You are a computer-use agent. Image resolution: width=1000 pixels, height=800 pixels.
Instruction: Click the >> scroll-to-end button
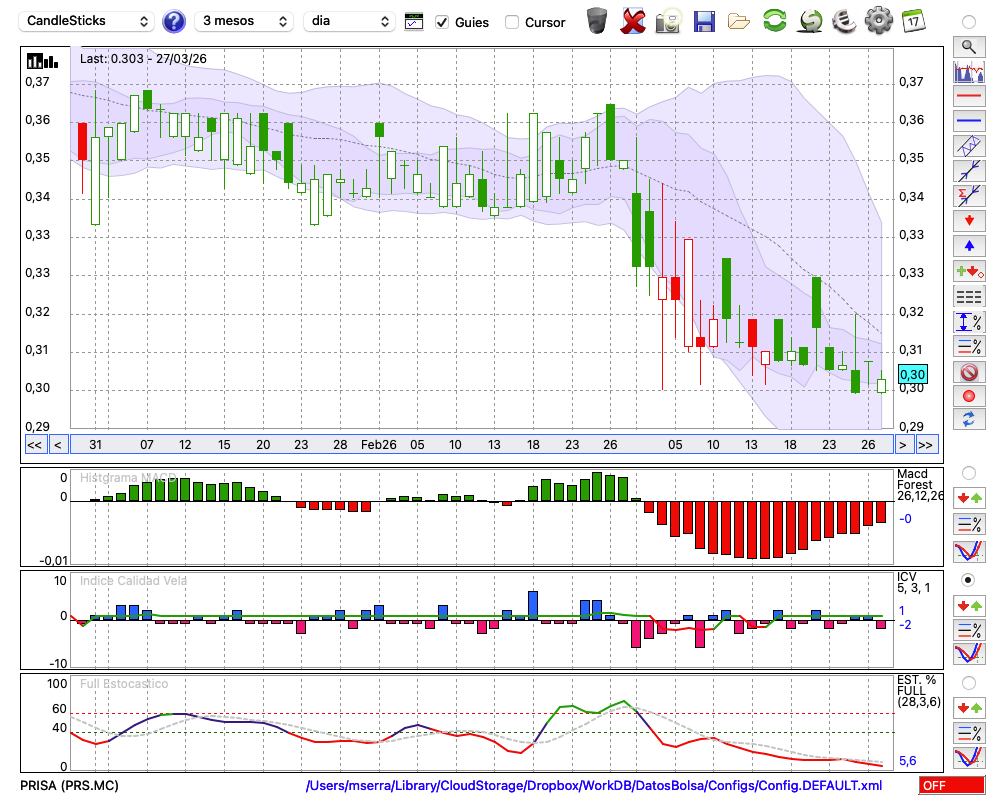pos(926,445)
